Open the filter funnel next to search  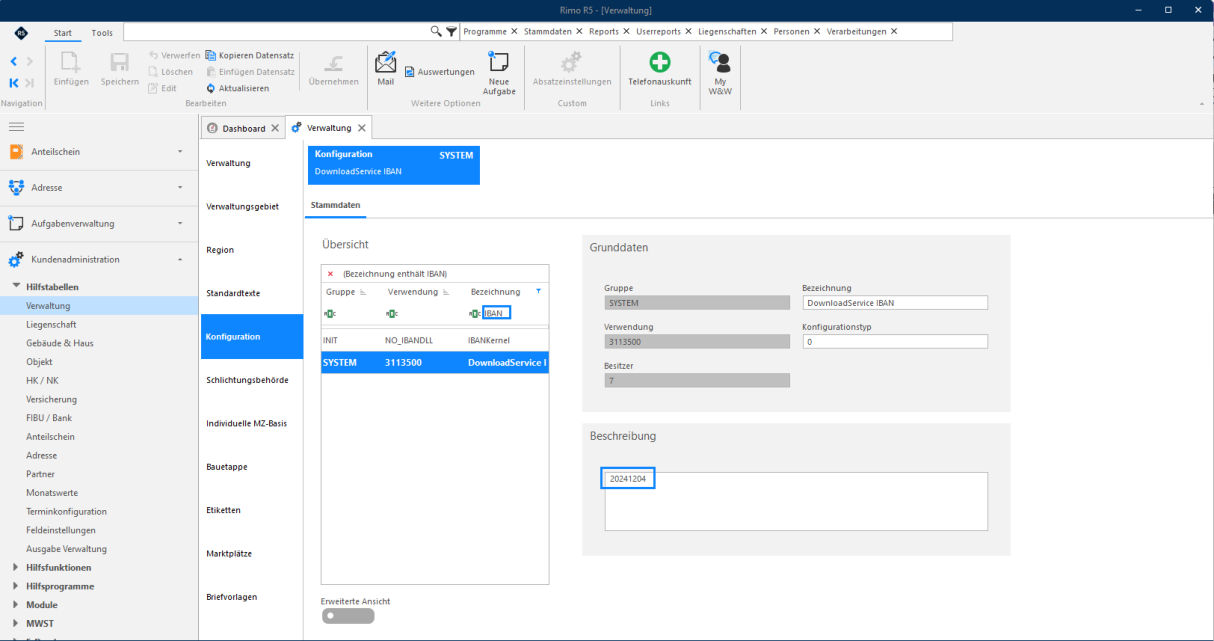click(451, 31)
